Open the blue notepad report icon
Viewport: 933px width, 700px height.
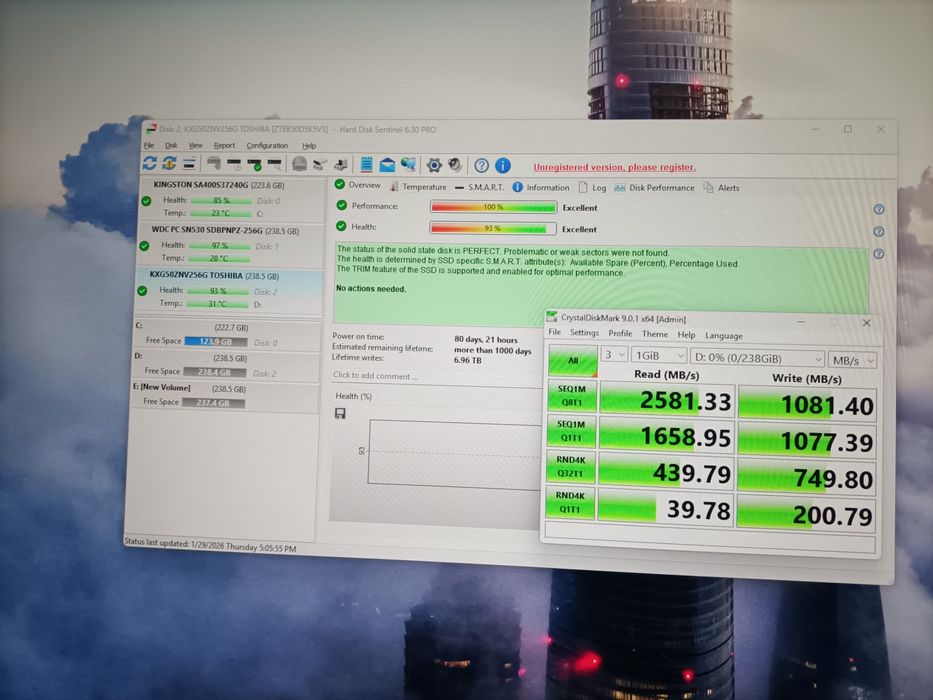pos(367,164)
